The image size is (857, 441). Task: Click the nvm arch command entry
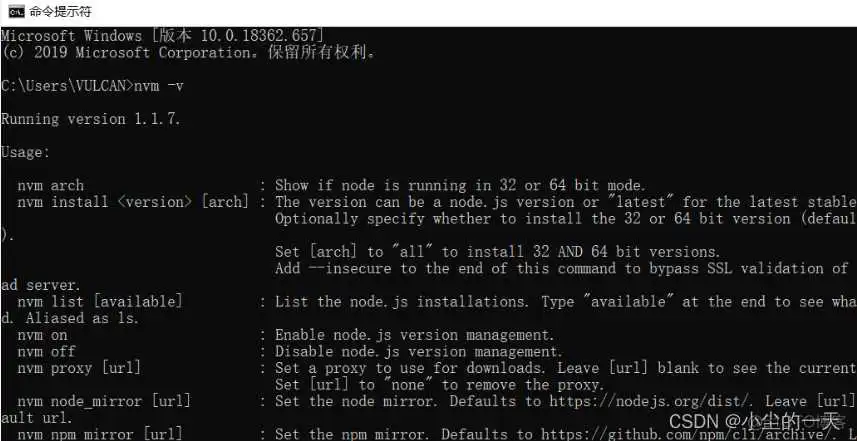click(x=50, y=185)
